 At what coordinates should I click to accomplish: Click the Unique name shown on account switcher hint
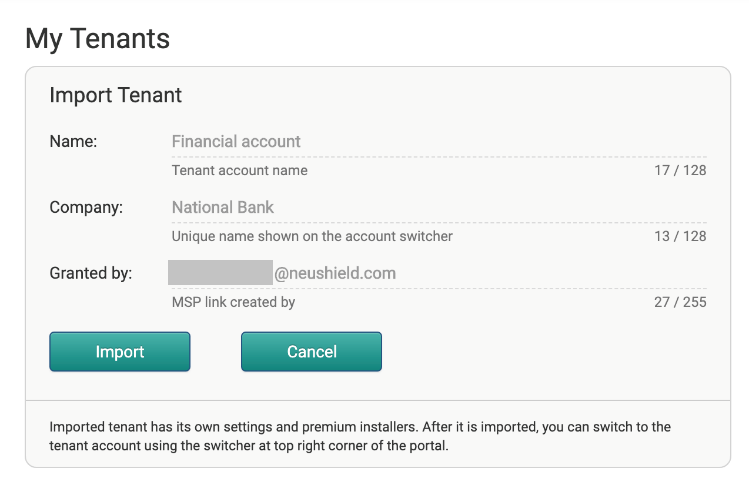pyautogui.click(x=312, y=236)
